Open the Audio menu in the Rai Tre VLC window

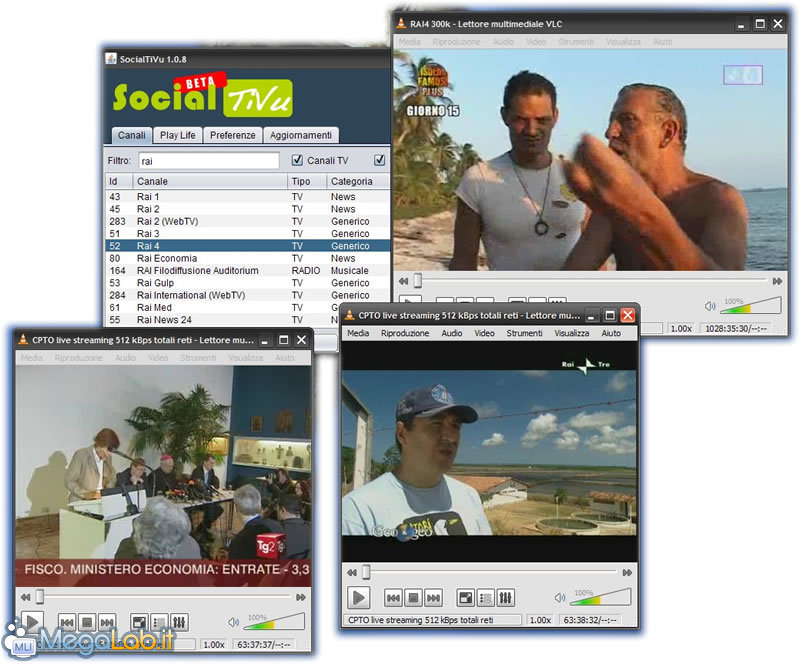[452, 333]
